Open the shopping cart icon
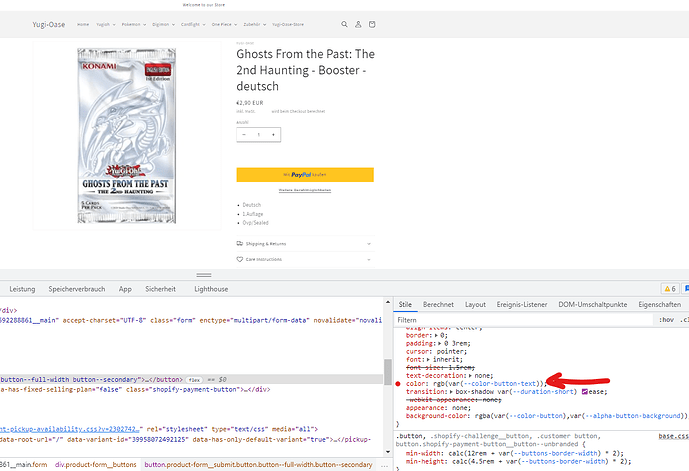689x471 pixels. tap(373, 24)
